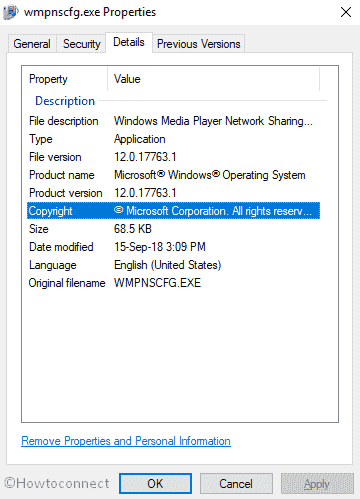
Task: Select the Date modified row
Action: [x=173, y=247]
